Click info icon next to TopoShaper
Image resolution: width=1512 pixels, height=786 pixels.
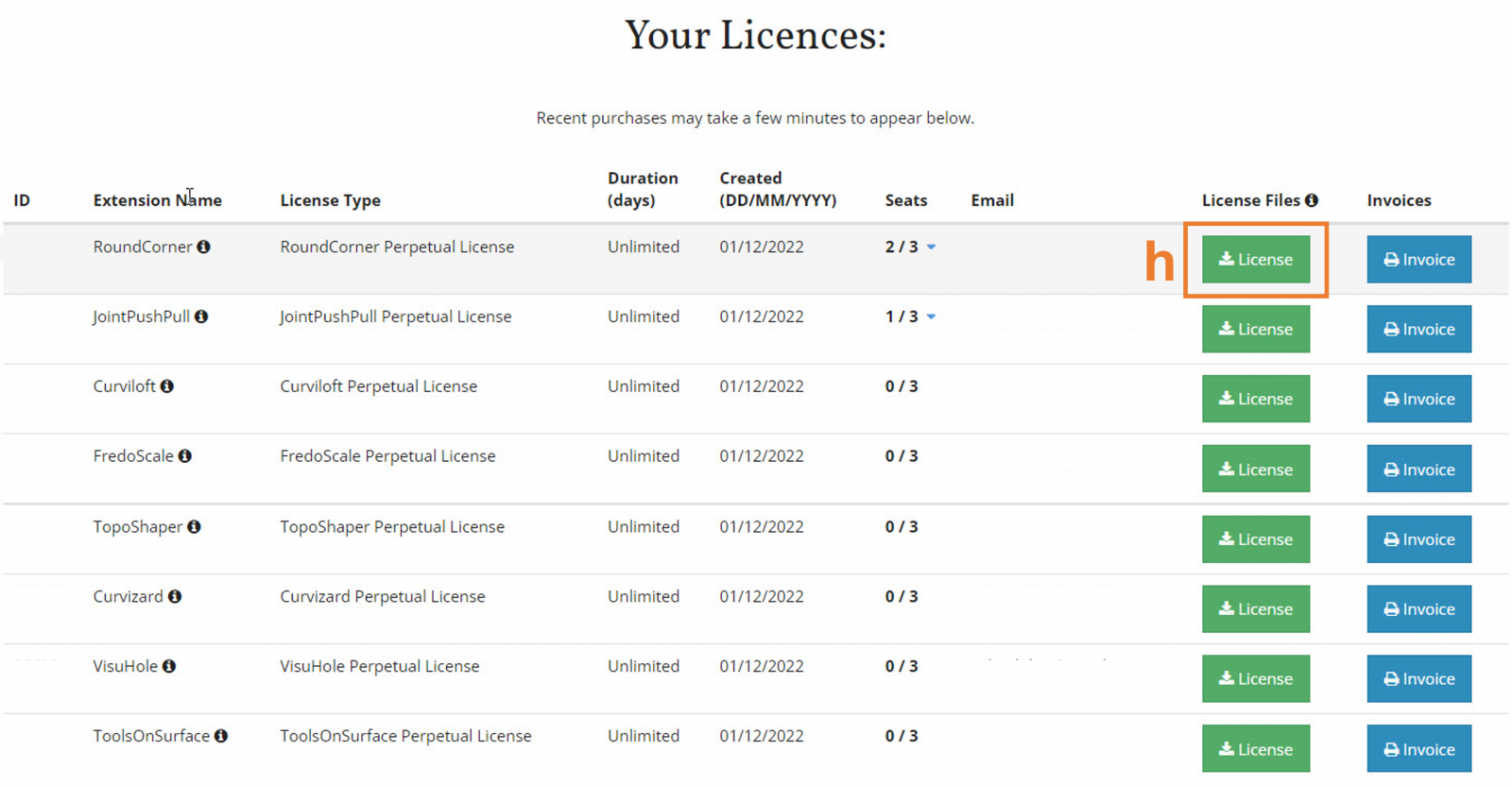194,527
